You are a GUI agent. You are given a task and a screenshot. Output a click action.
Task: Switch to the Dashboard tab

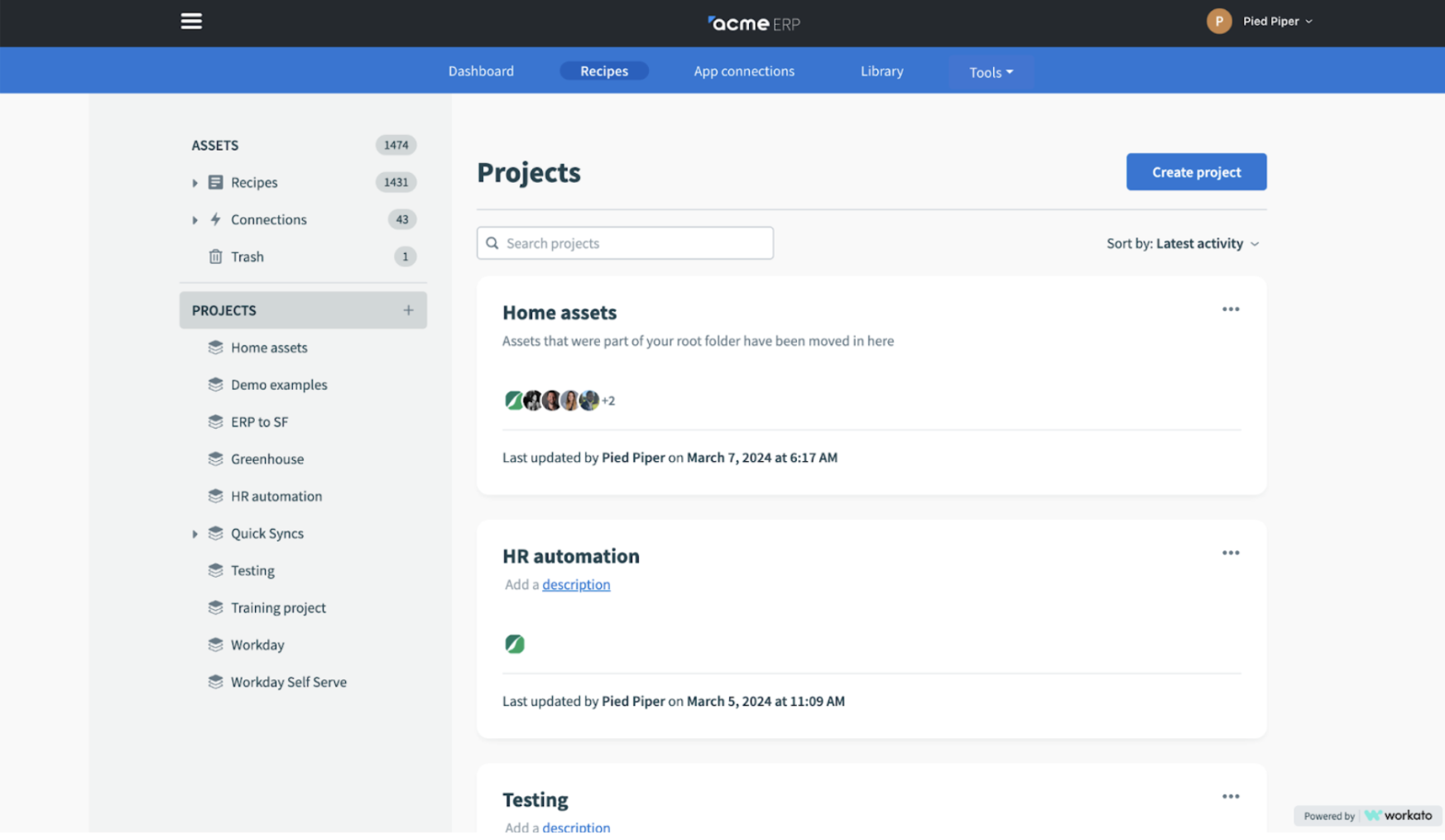(x=481, y=71)
